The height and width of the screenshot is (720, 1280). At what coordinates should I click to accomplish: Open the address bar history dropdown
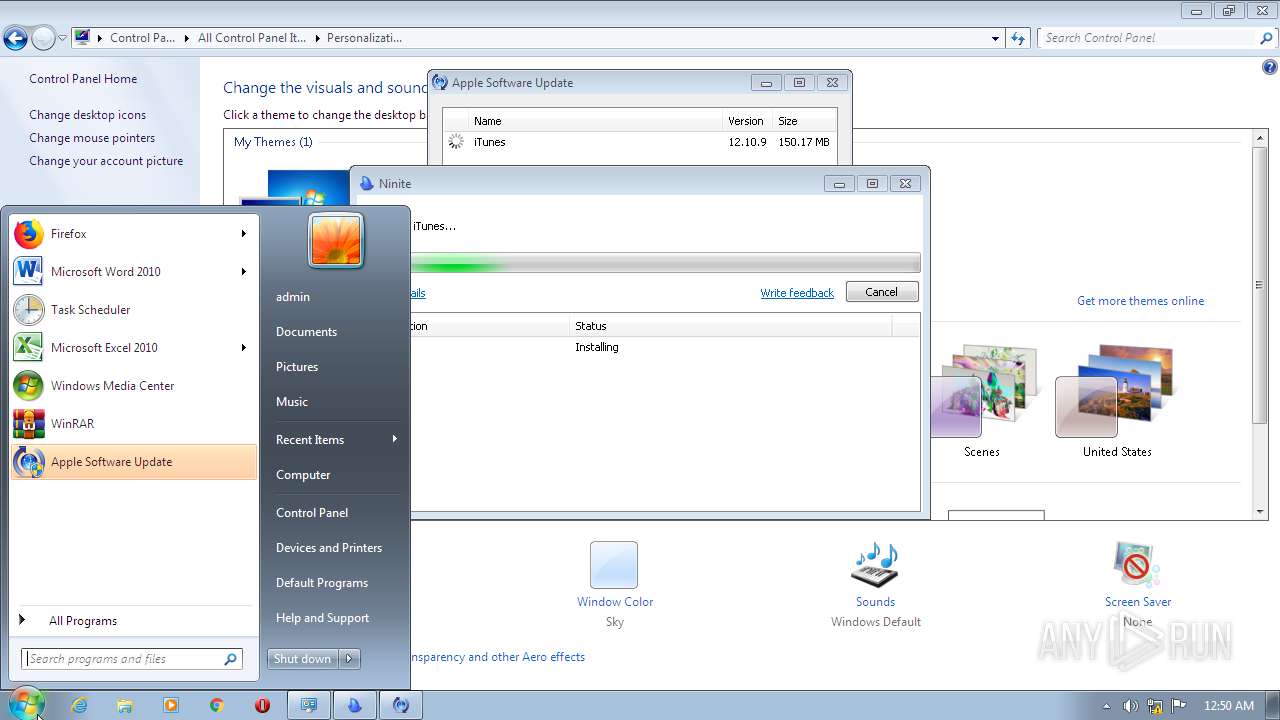tap(995, 38)
